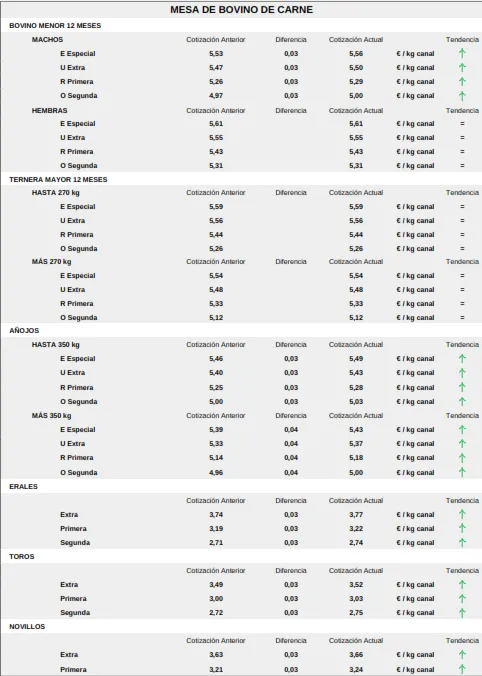Image resolution: width=482 pixels, height=676 pixels.
Task: Click the NOVILLOS section heading
Action: click(x=27, y=627)
